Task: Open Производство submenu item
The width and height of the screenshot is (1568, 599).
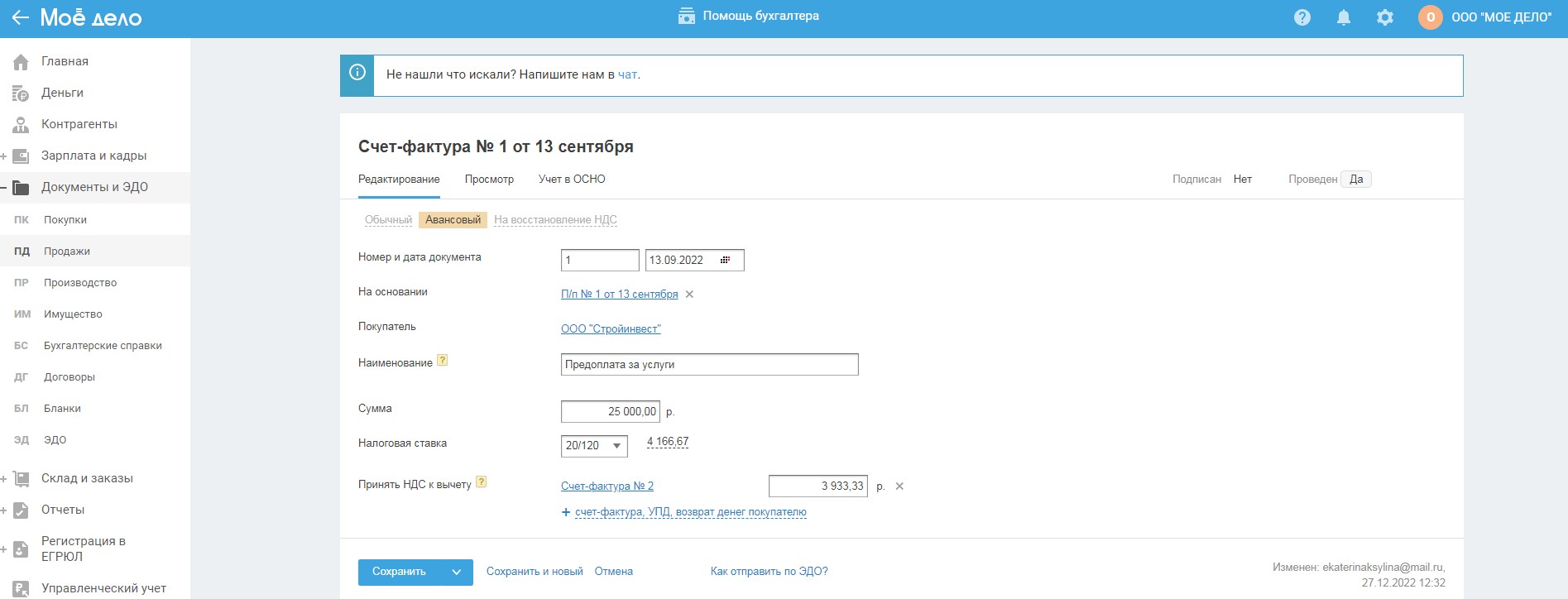Action: point(80,283)
